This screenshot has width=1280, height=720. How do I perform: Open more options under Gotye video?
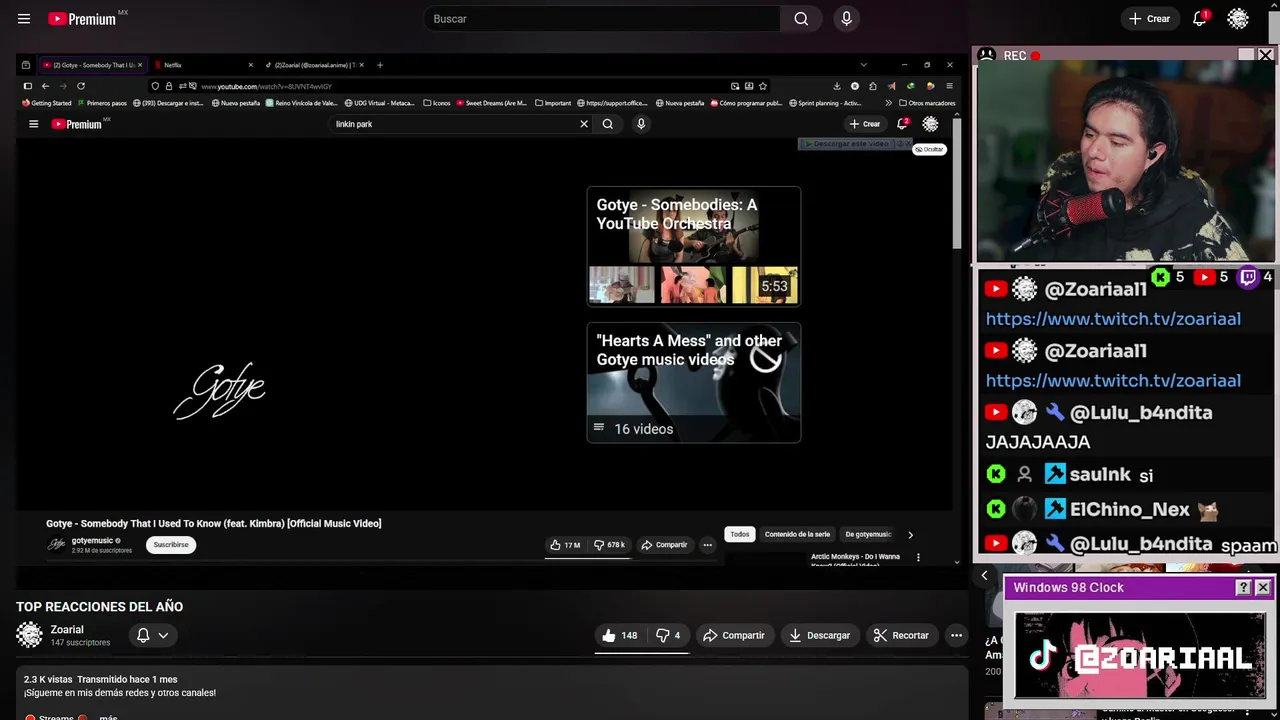coord(707,545)
